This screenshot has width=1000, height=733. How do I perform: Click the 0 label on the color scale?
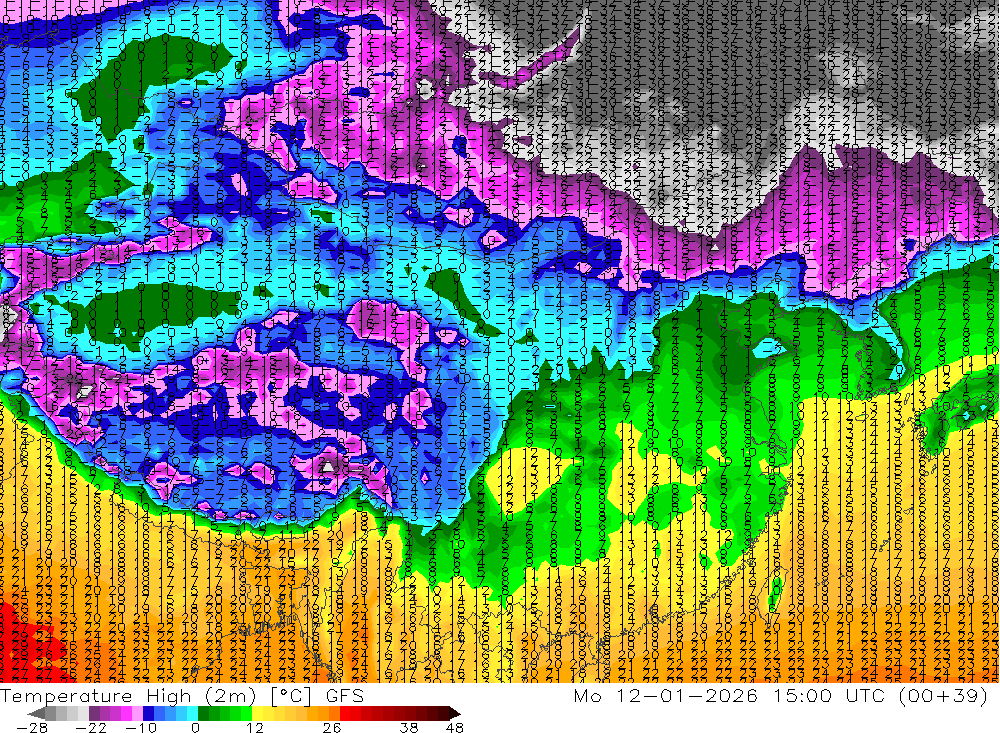pos(195,728)
